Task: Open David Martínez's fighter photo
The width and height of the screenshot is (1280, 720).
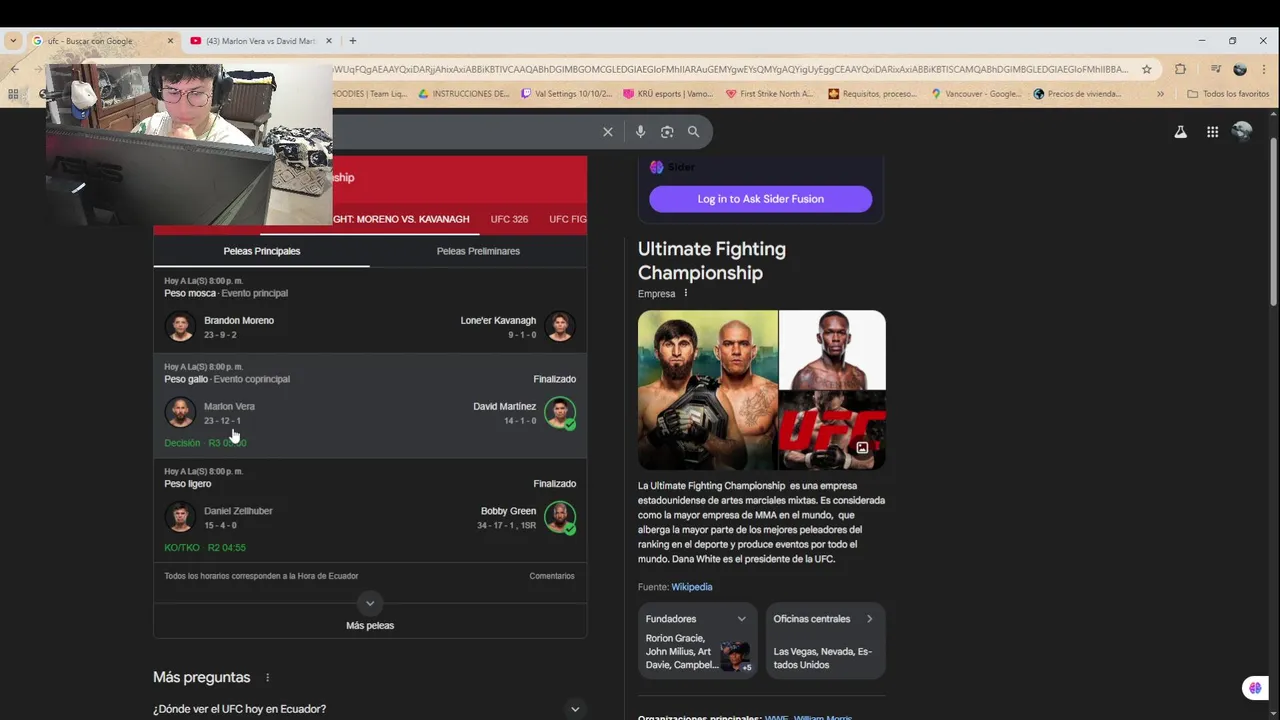Action: coord(560,412)
